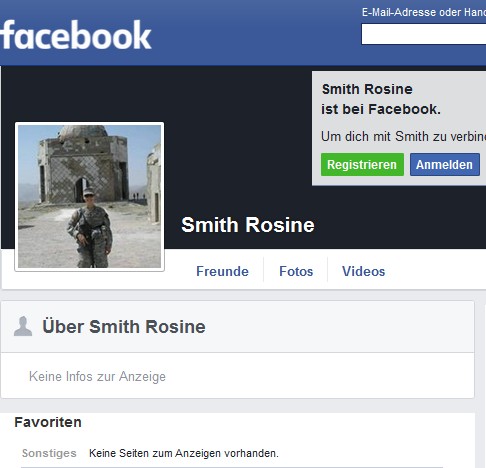
Task: Click the Smith Rosine name on cover
Action: coord(248,225)
